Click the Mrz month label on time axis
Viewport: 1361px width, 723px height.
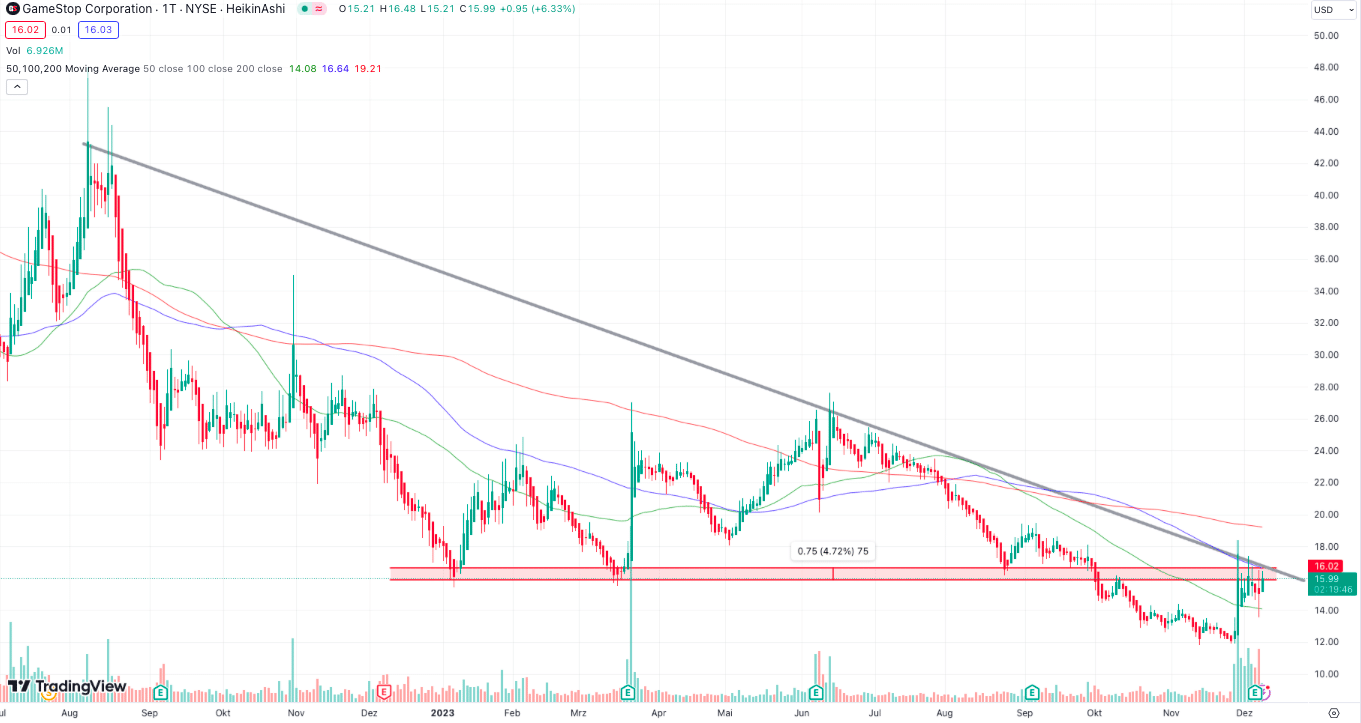pyautogui.click(x=580, y=713)
